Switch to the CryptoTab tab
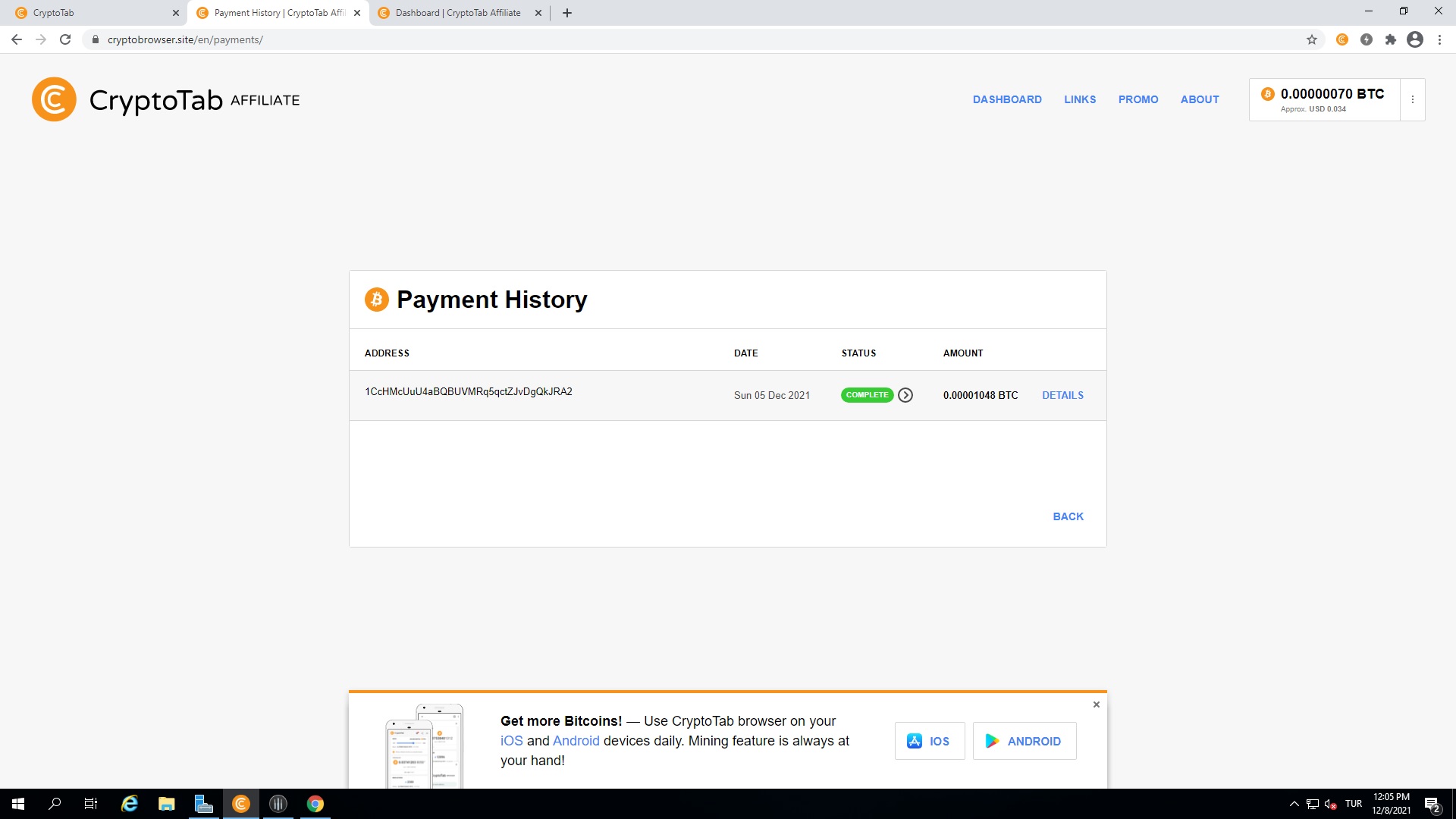This screenshot has height=819, width=1456. pyautogui.click(x=95, y=13)
